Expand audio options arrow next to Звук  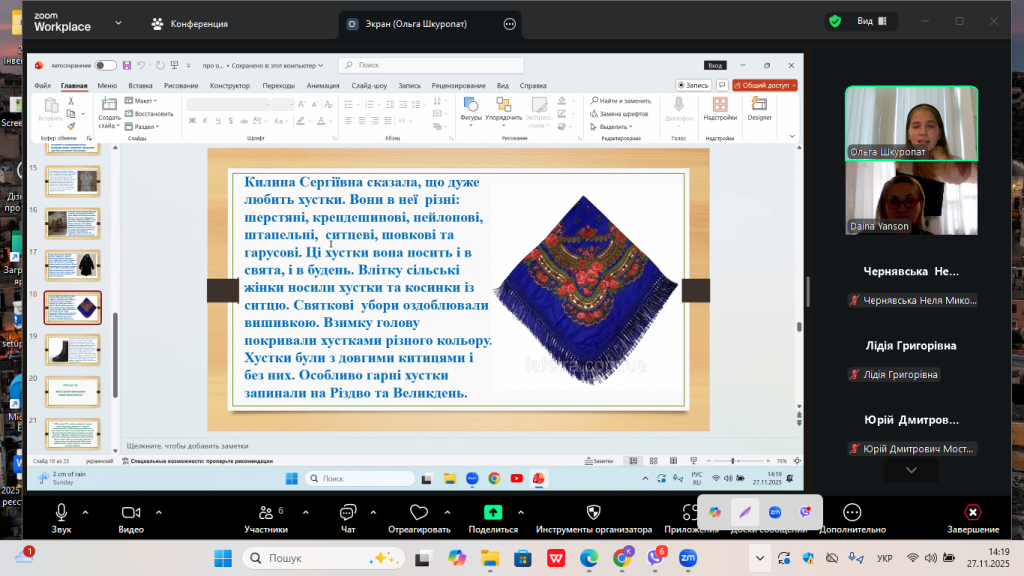(x=85, y=511)
